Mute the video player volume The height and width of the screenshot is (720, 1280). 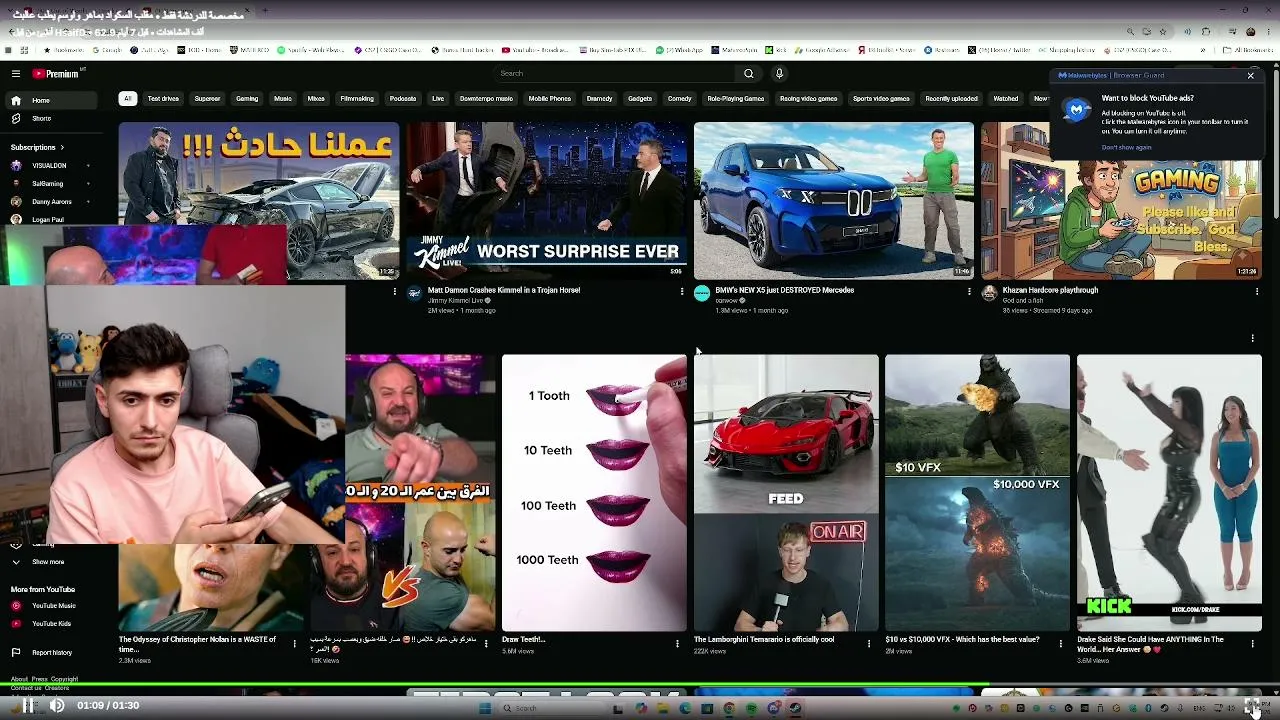pos(57,705)
